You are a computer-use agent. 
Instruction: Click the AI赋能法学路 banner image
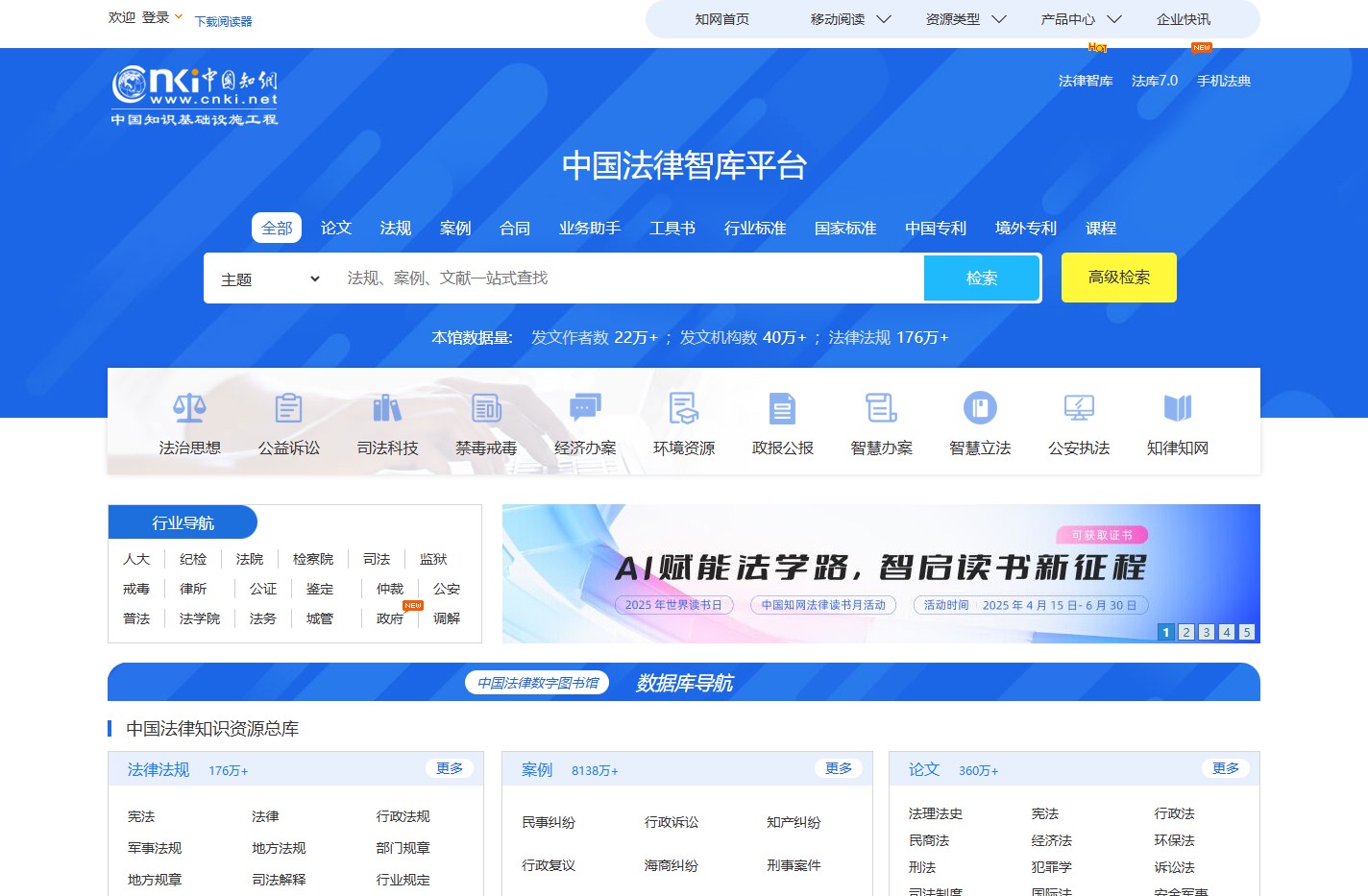[x=881, y=573]
